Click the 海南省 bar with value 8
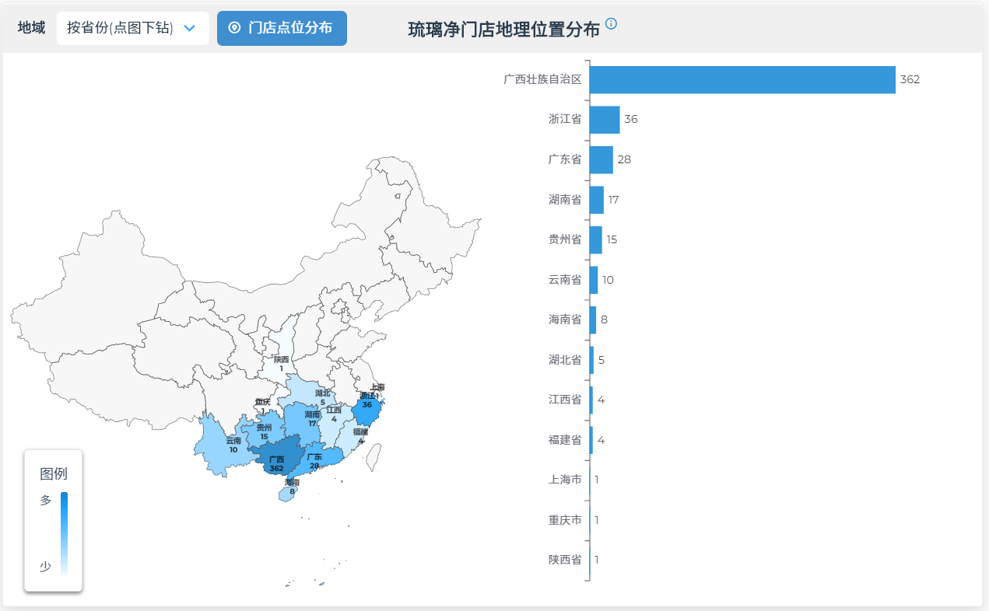Screen dimensions: 989x611 [593, 320]
